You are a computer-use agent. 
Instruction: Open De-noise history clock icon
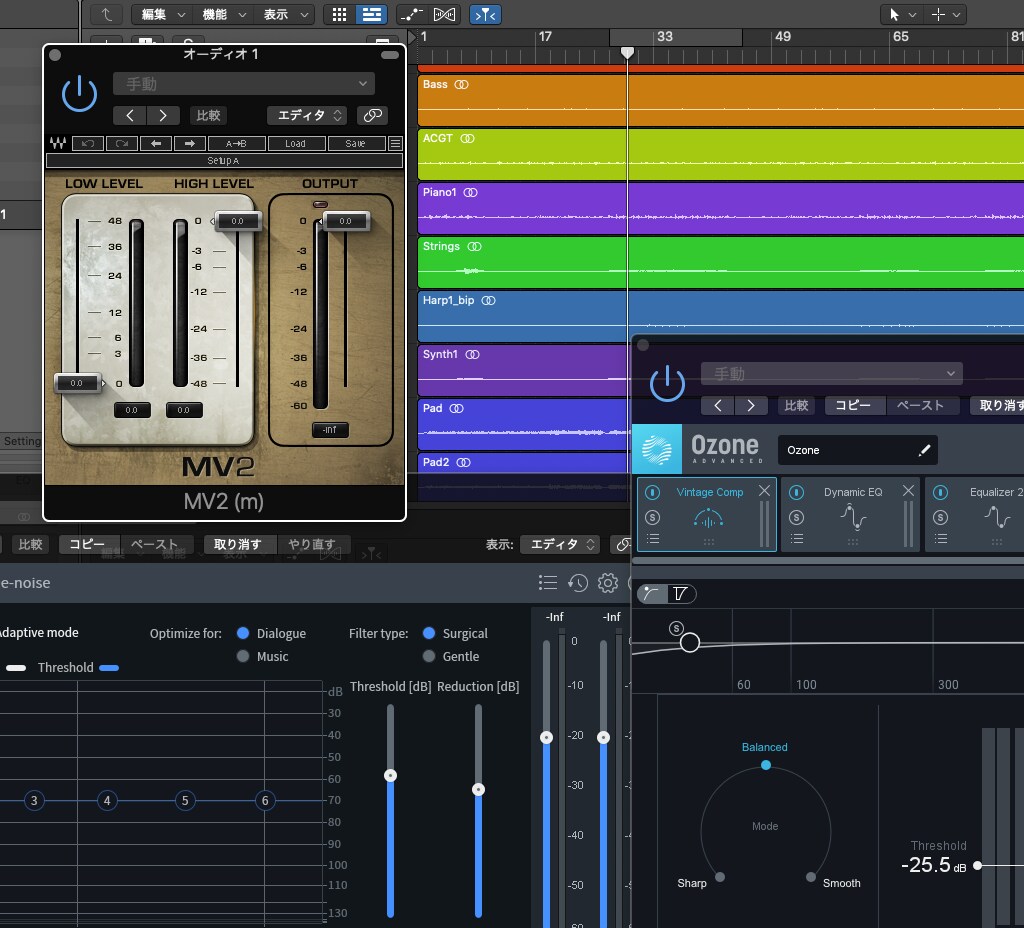click(578, 583)
